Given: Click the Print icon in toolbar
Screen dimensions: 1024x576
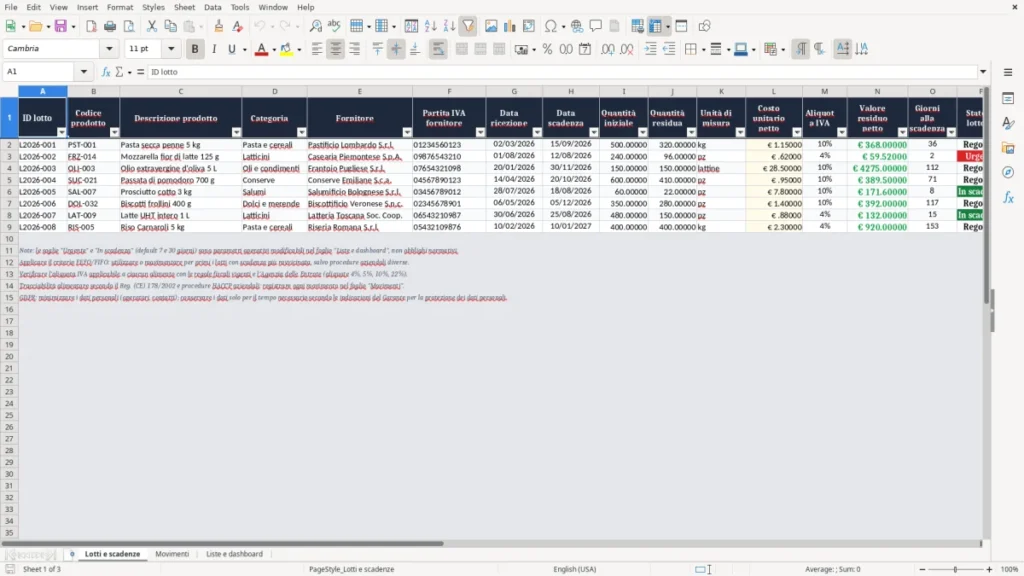Looking at the screenshot, I should pyautogui.click(x=110, y=26).
